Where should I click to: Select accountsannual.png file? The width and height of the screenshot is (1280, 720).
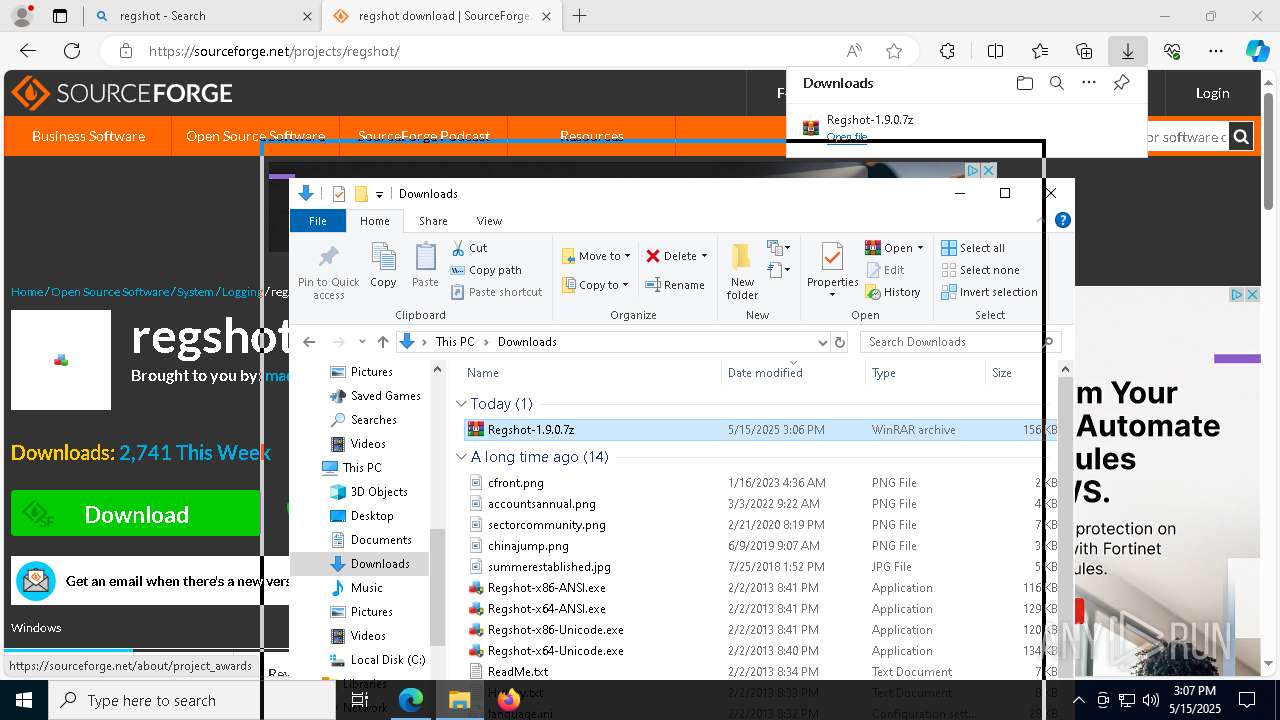click(541, 504)
